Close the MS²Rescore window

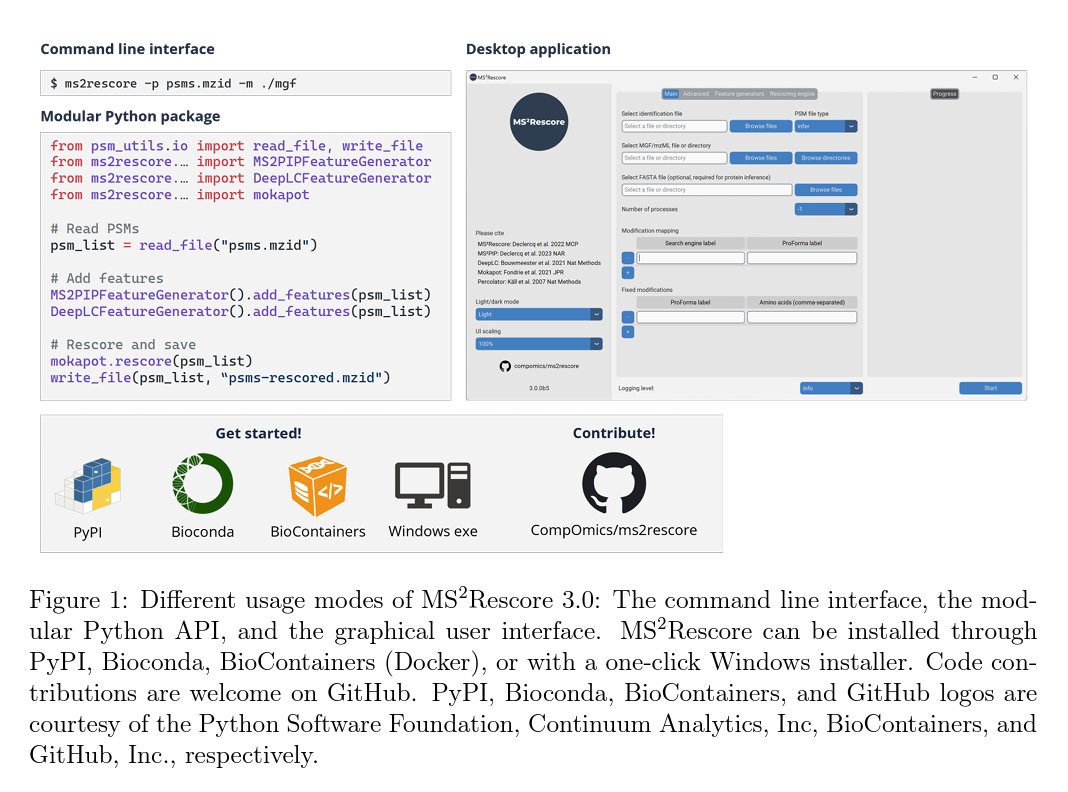click(x=1016, y=78)
